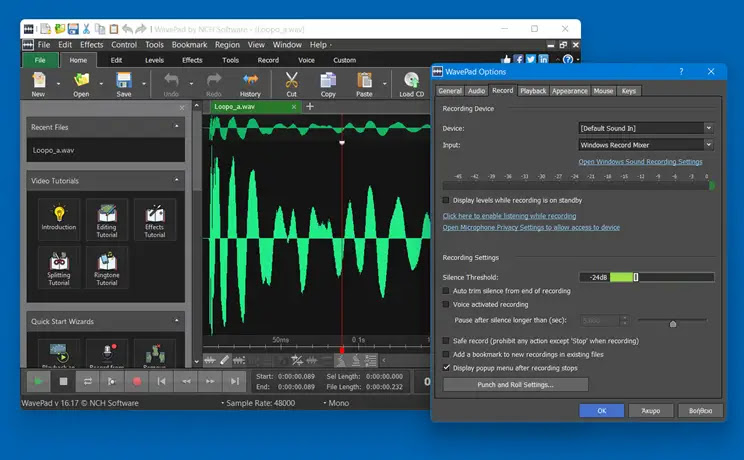744x460 pixels.
Task: Open the dropdown arrow next to Undo
Action: coord(191,84)
